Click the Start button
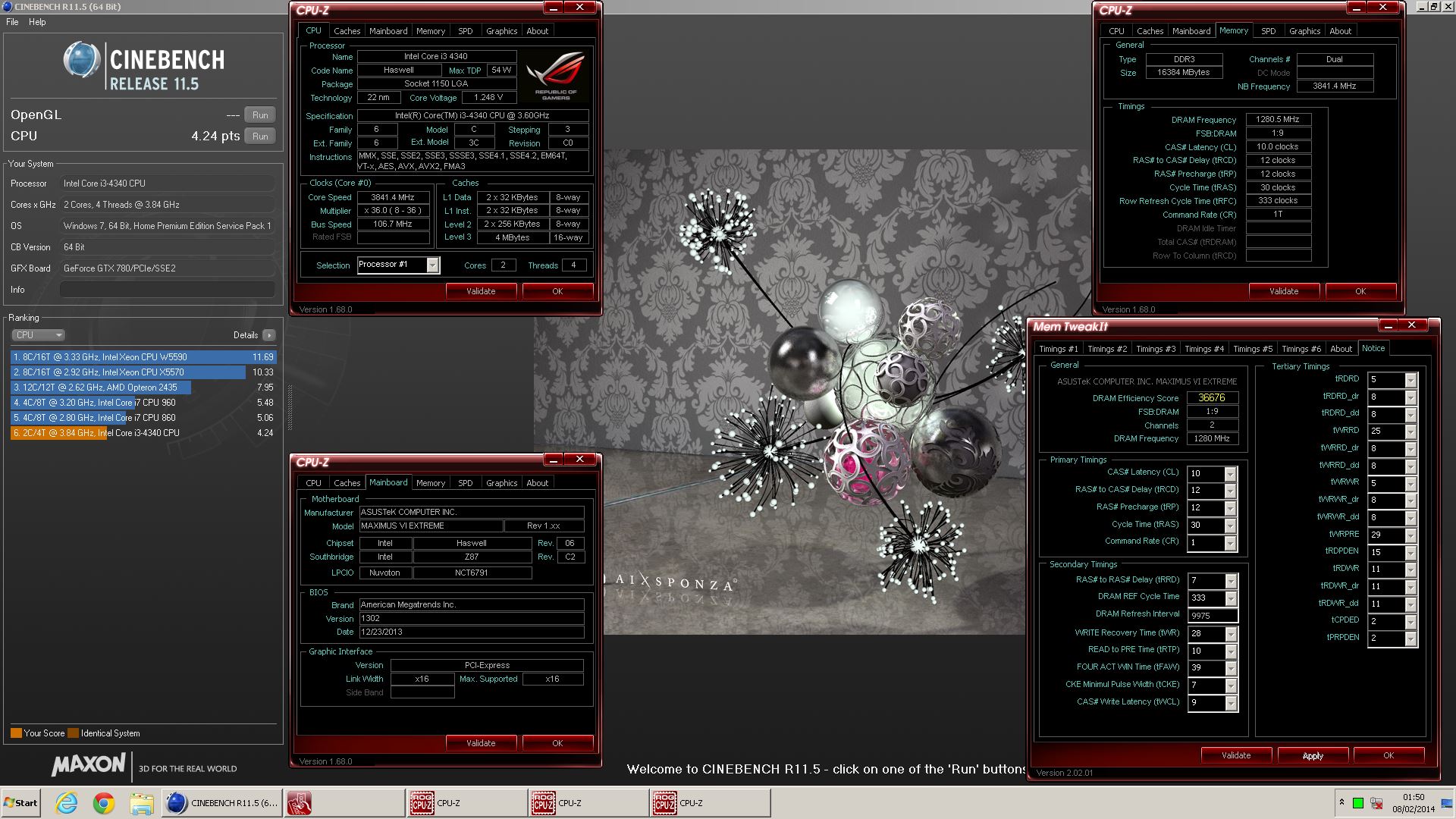The image size is (1456, 819). (20, 803)
